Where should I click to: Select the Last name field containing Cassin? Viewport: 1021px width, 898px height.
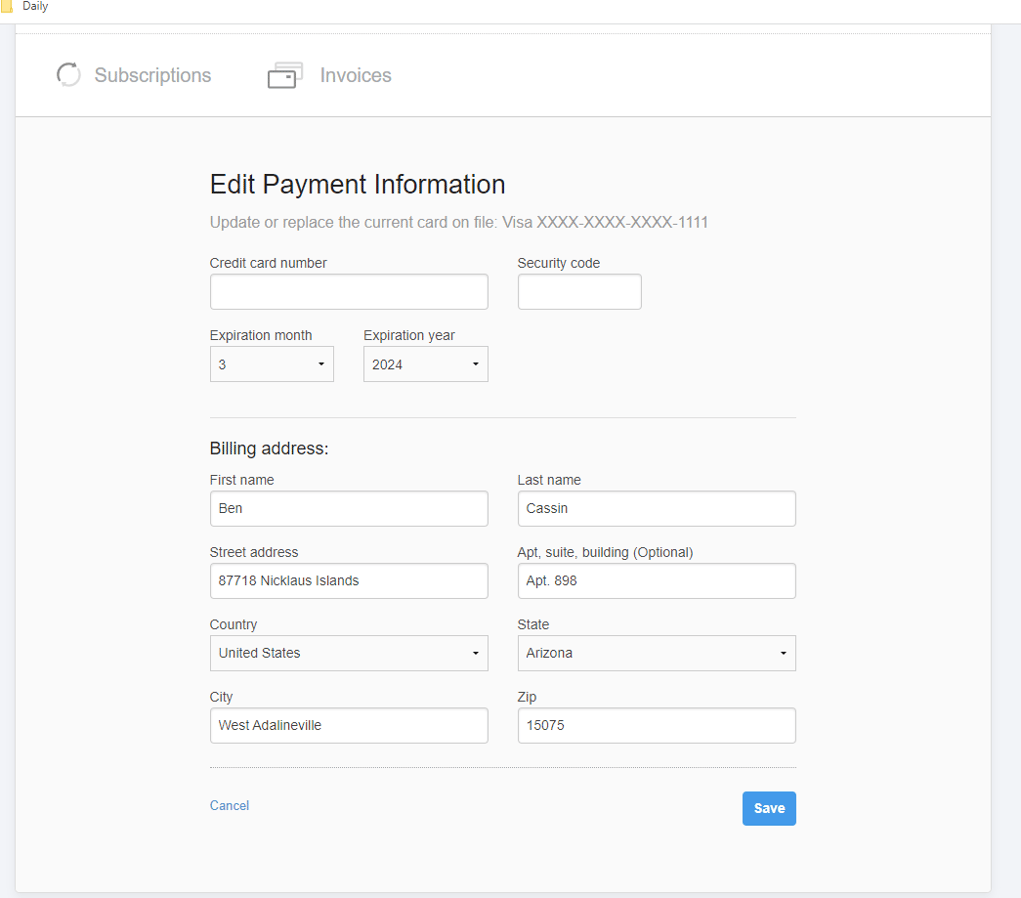click(656, 508)
